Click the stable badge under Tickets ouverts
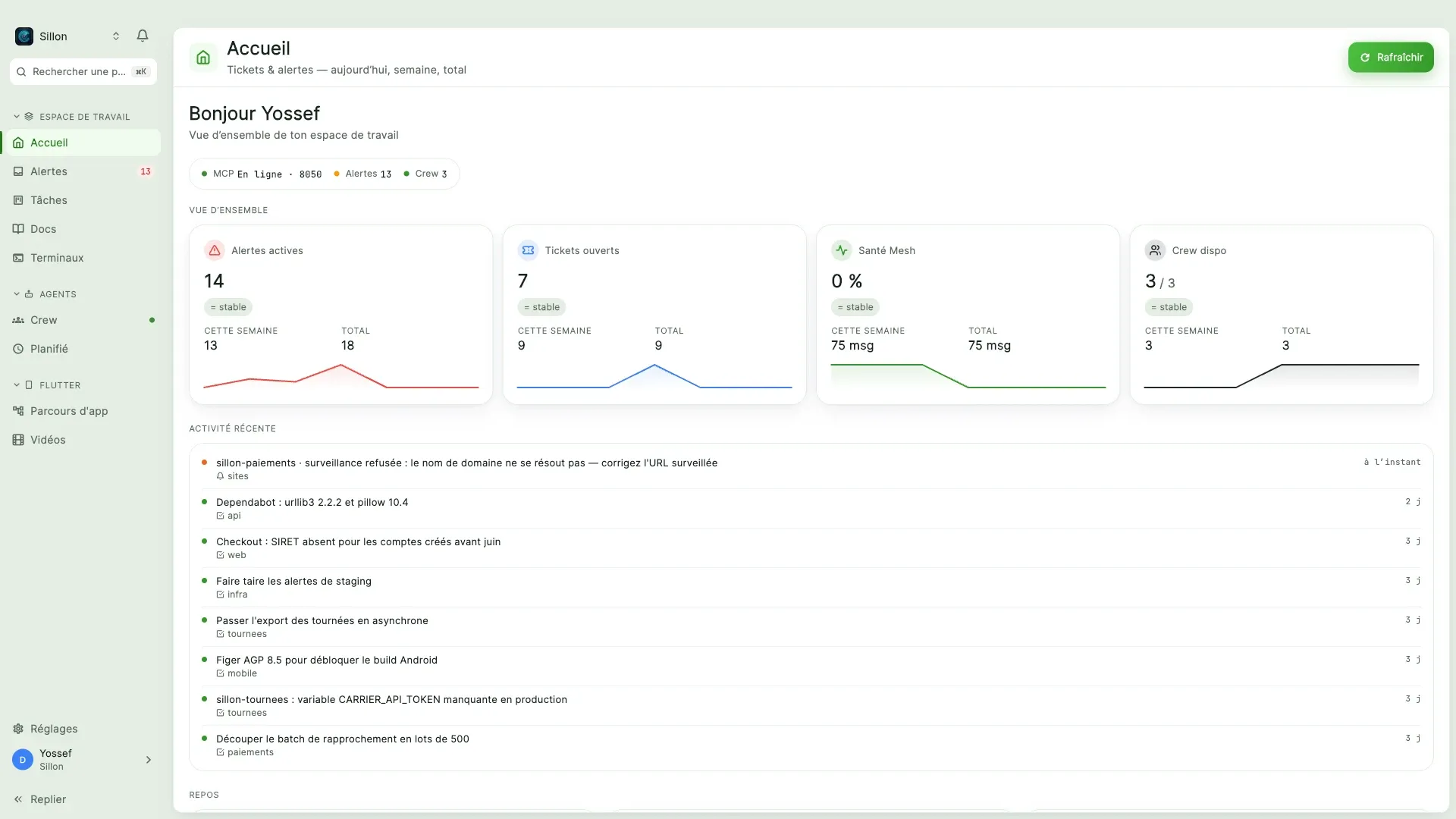 click(542, 307)
